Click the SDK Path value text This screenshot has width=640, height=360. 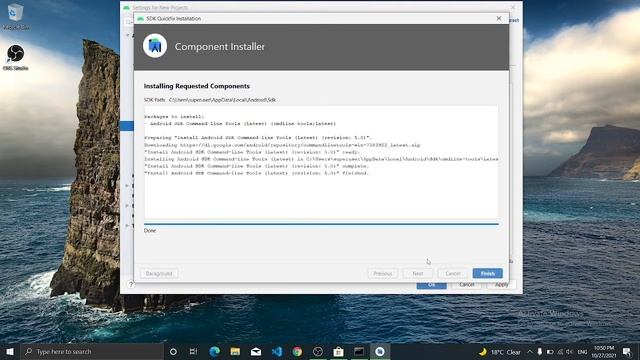point(222,100)
